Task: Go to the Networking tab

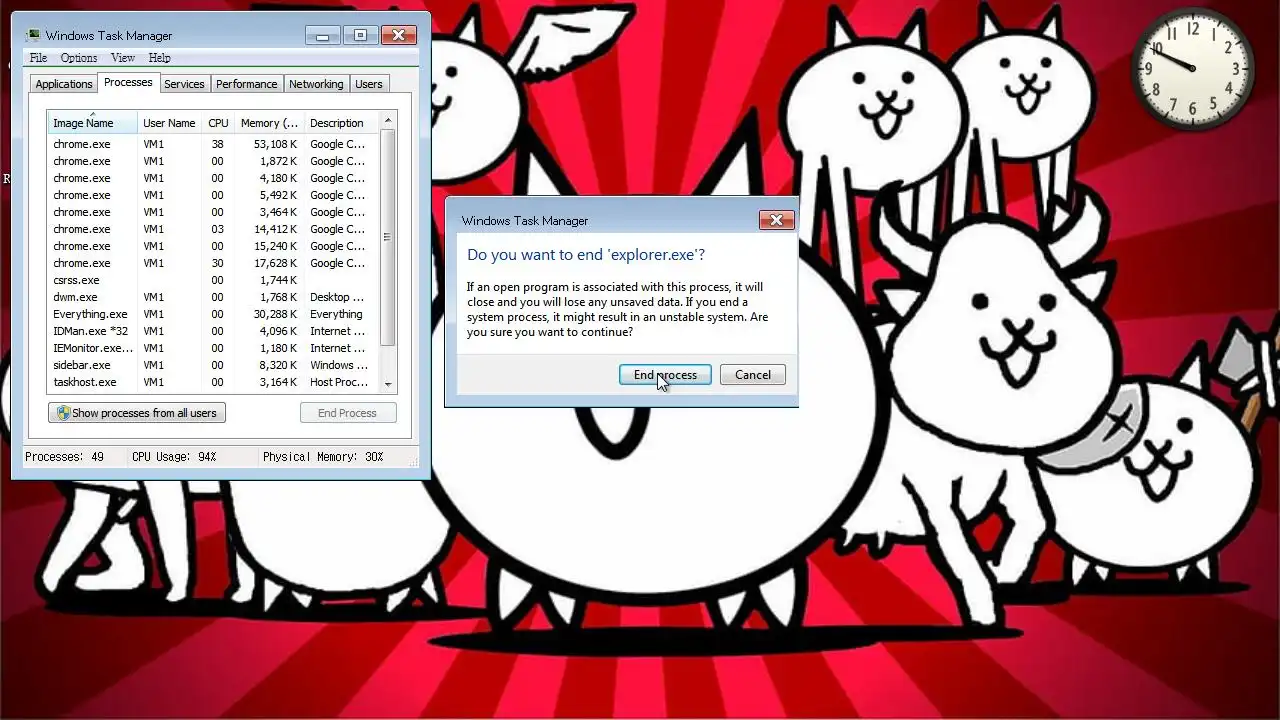Action: tap(316, 84)
